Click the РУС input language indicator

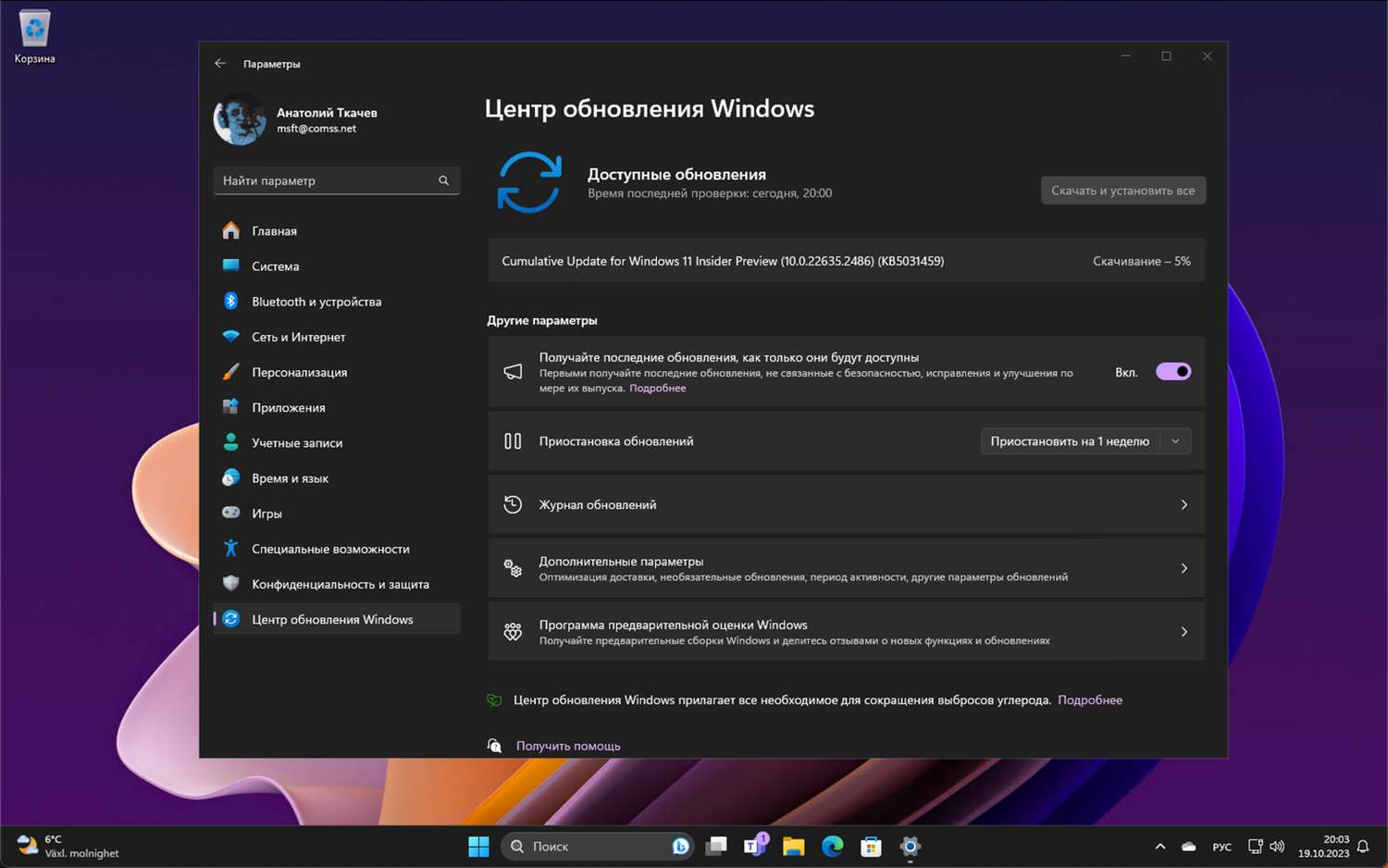tap(1221, 847)
